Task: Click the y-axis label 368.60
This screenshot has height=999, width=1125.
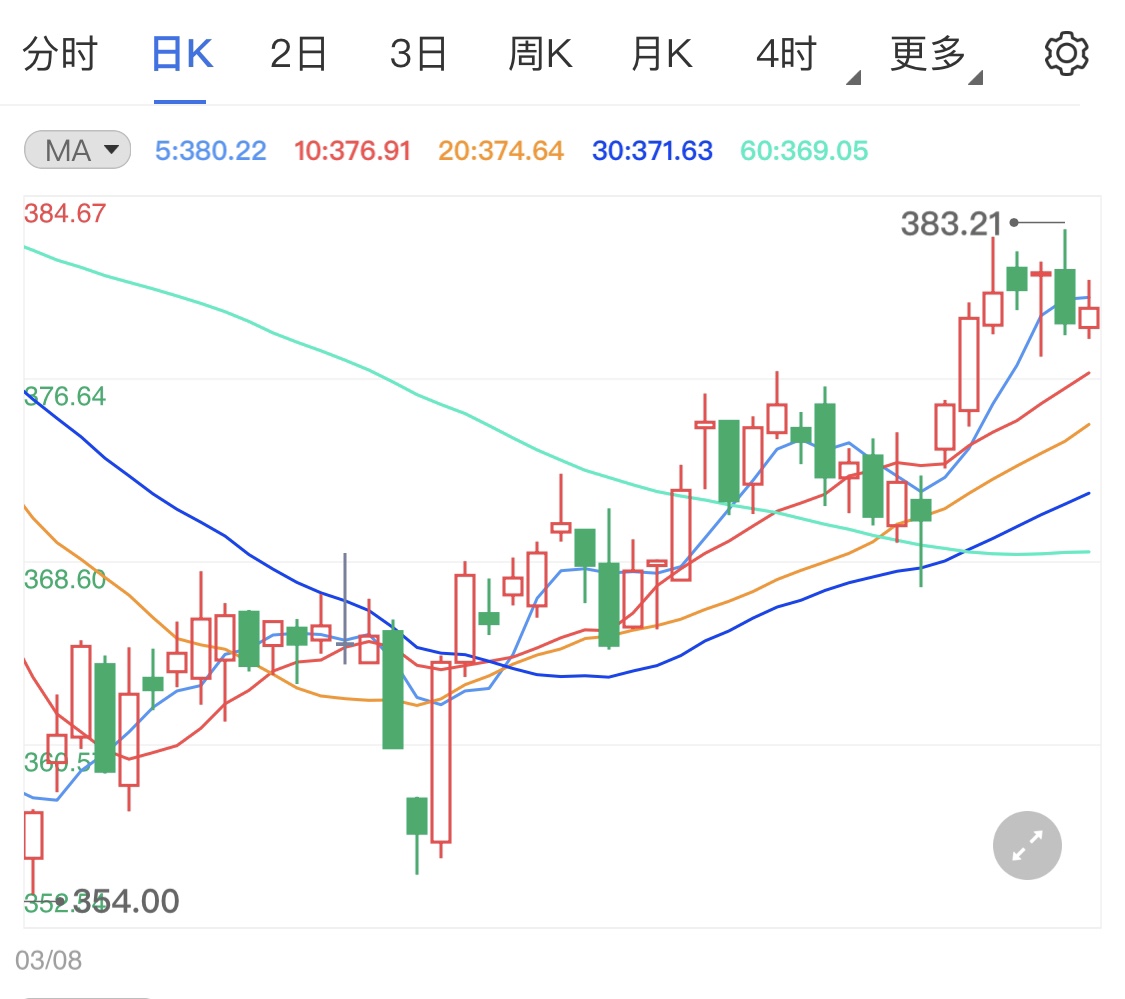Action: (65, 579)
